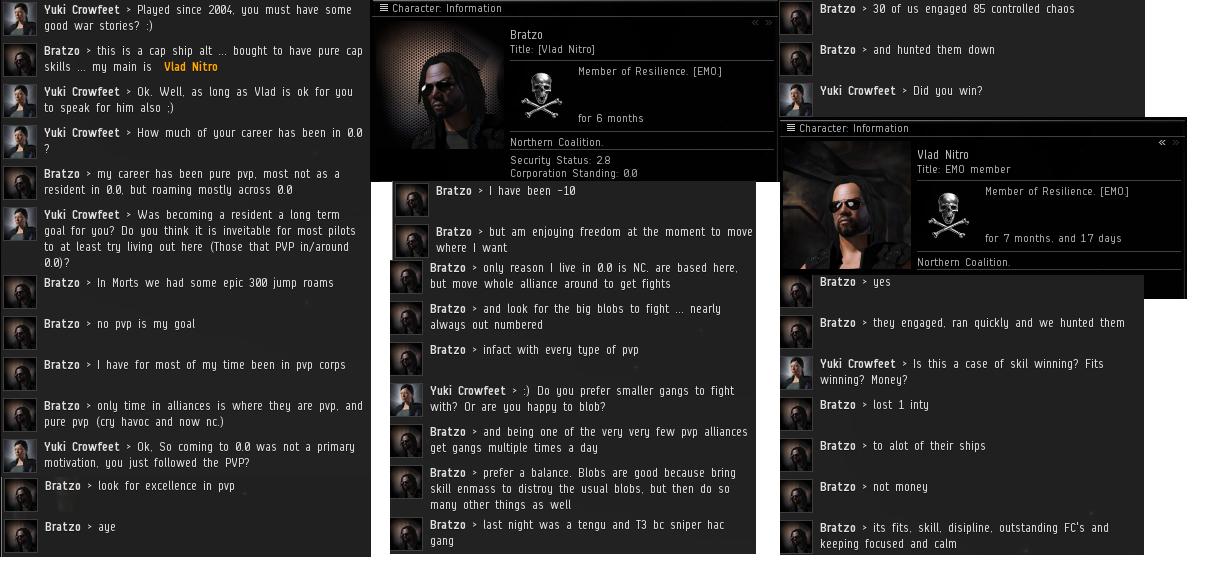Click Vlad Nitro's large character portrait

coord(846,207)
